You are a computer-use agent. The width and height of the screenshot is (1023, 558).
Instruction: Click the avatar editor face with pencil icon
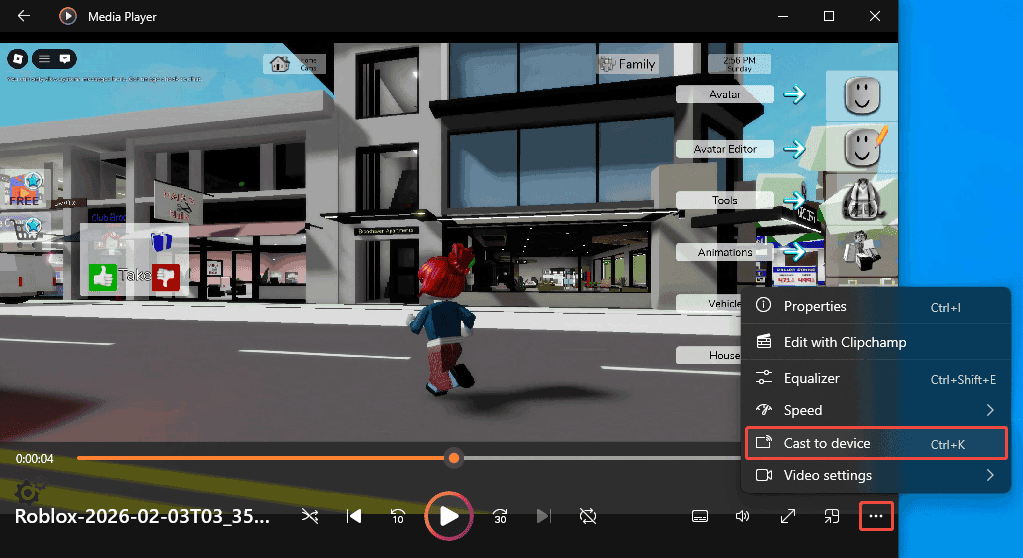point(864,147)
